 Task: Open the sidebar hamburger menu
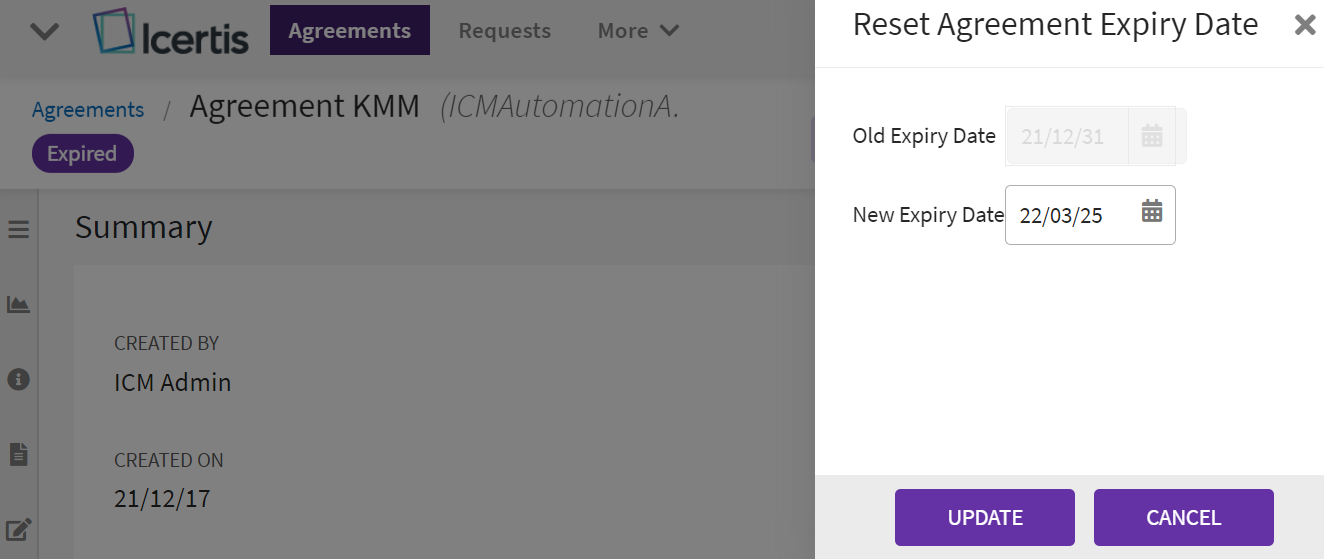[x=18, y=230]
